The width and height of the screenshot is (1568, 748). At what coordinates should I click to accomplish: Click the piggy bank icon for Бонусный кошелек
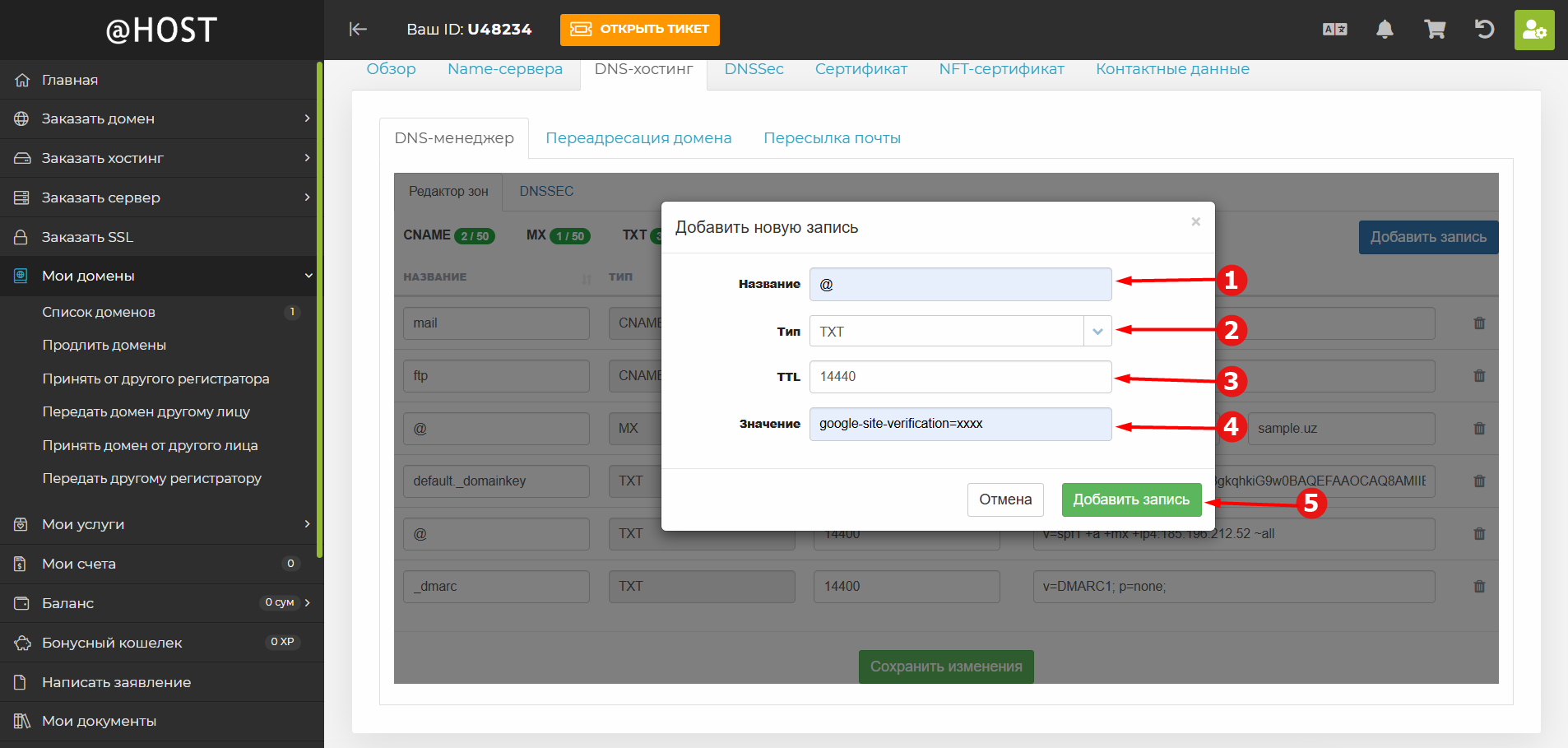click(22, 643)
